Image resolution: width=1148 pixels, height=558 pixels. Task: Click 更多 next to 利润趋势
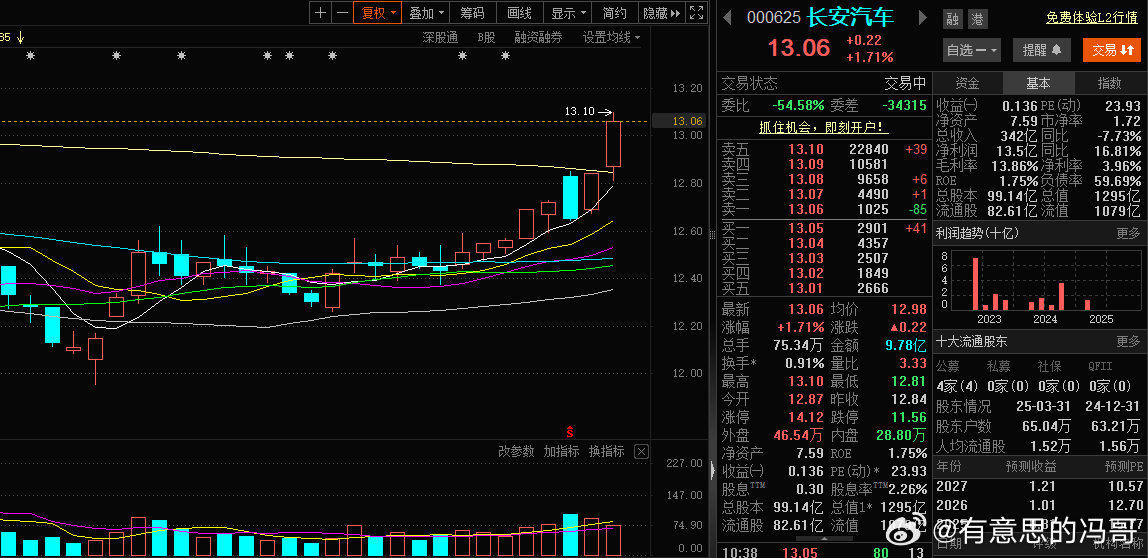[1128, 234]
